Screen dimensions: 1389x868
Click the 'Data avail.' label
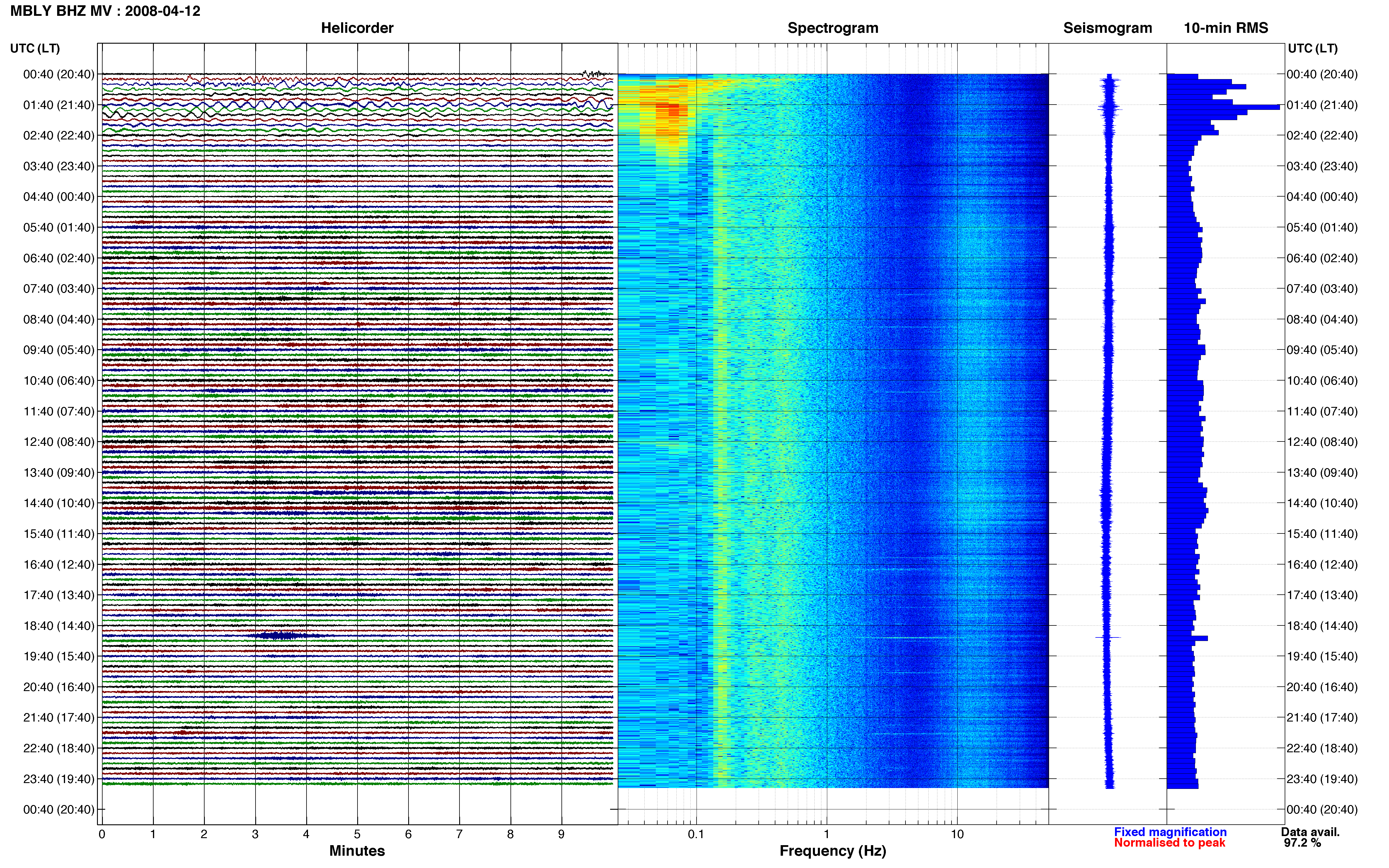coord(1310,832)
